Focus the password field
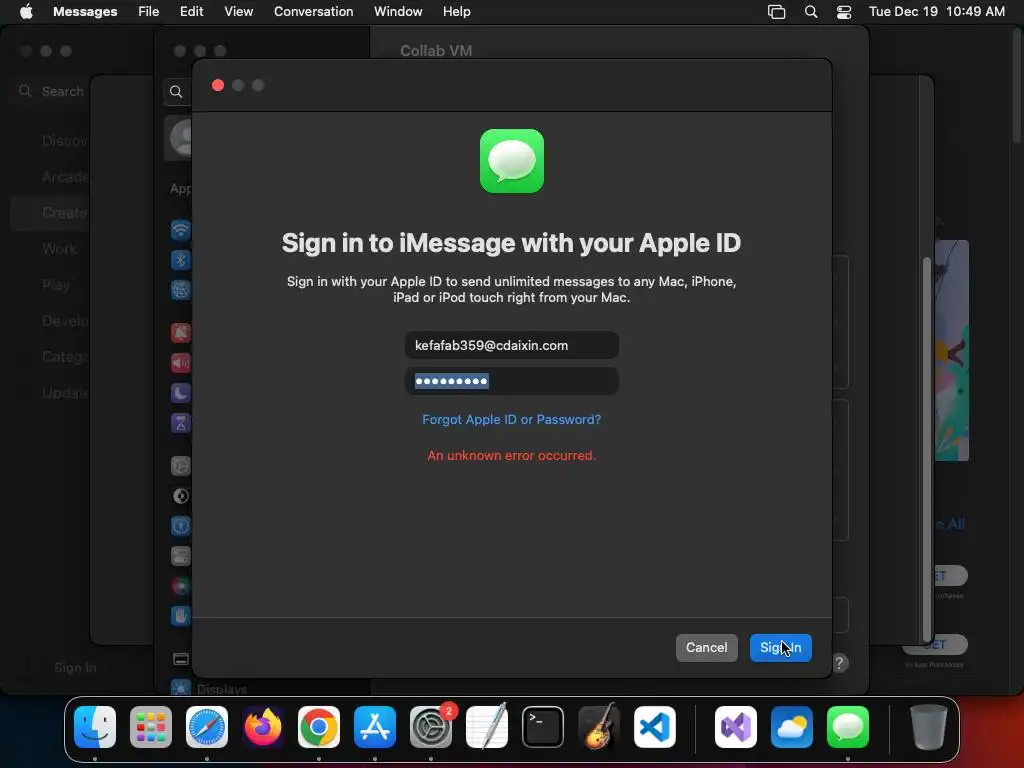1024x768 pixels. click(511, 381)
